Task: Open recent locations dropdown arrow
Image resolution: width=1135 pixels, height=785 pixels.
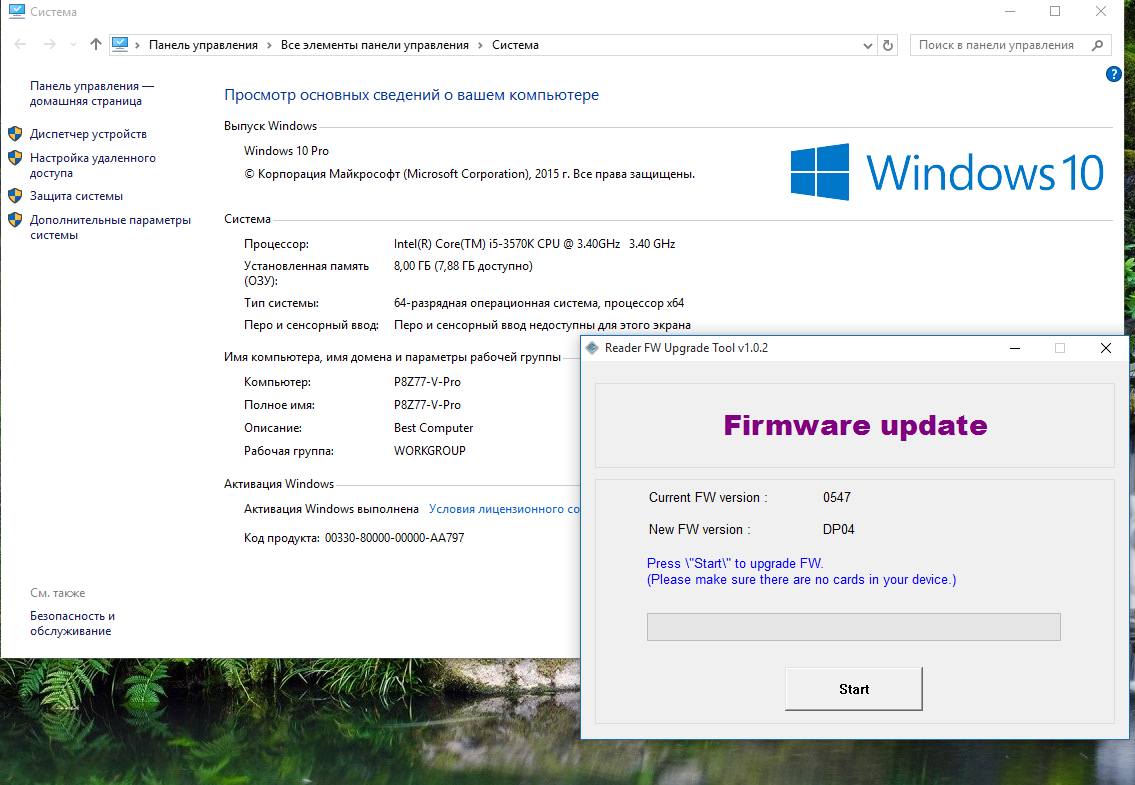Action: pos(73,45)
